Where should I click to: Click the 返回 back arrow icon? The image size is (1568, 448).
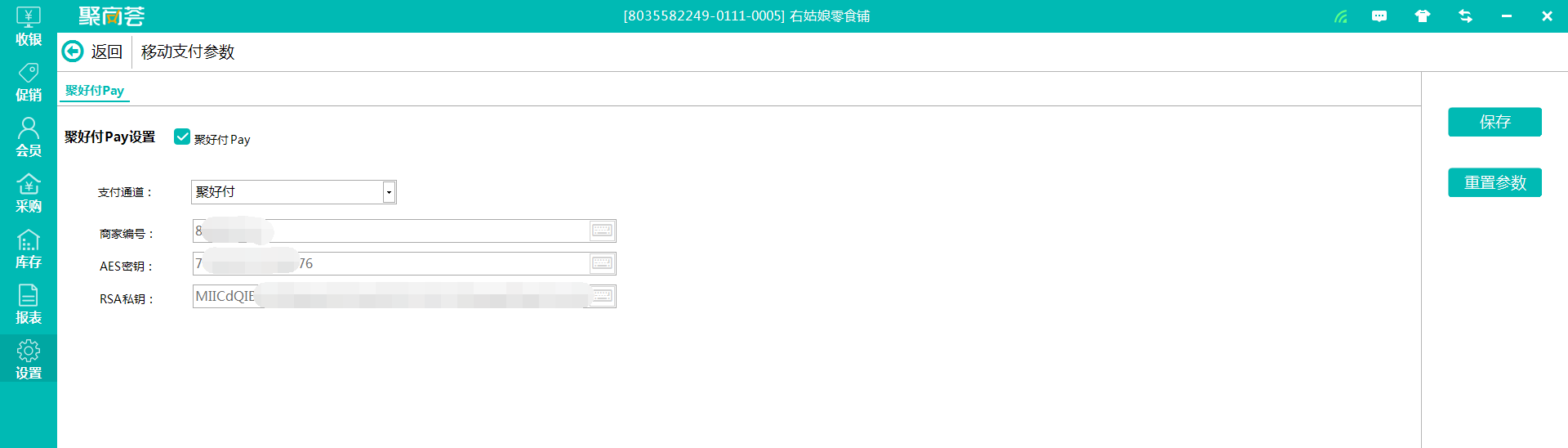point(73,52)
